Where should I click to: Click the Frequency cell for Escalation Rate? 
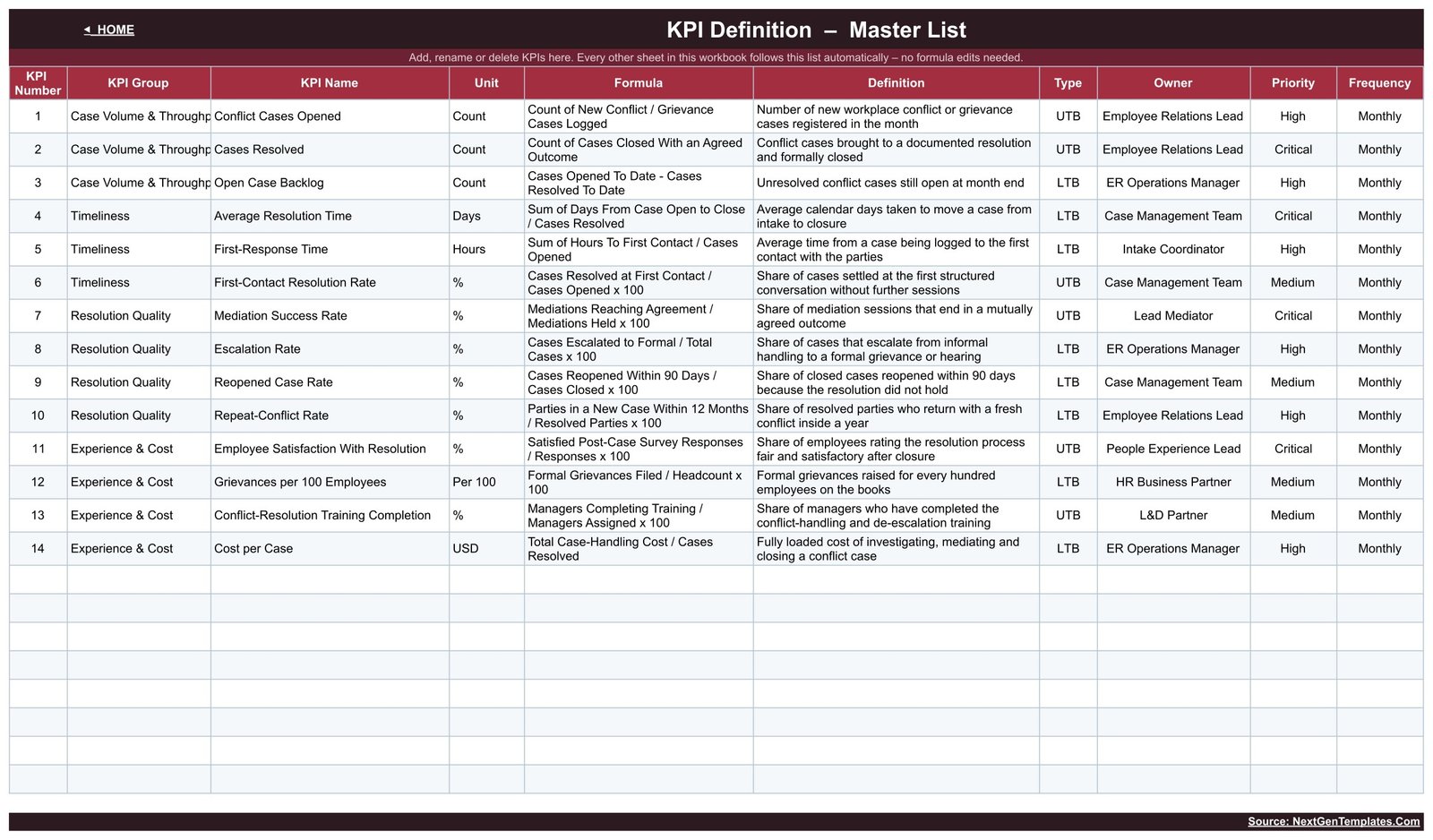[x=1379, y=349]
